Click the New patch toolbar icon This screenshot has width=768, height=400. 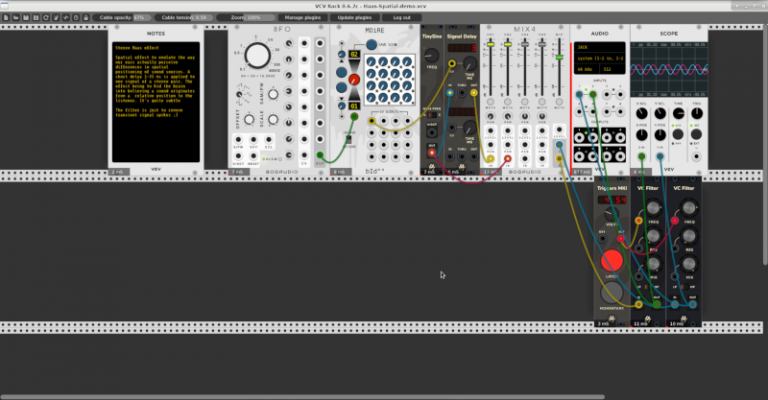(6, 18)
